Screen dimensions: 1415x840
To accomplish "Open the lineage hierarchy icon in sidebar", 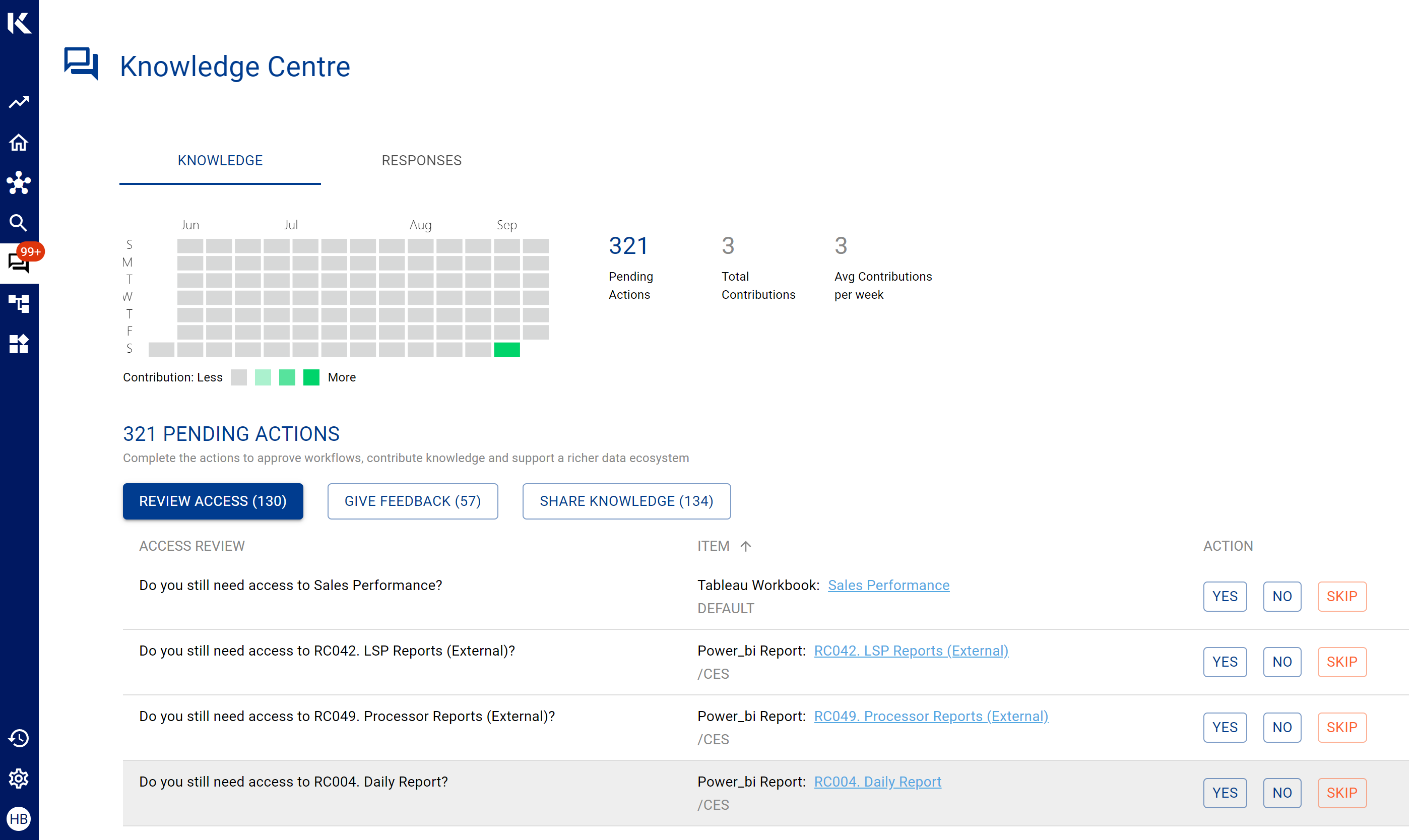I will coord(19,304).
